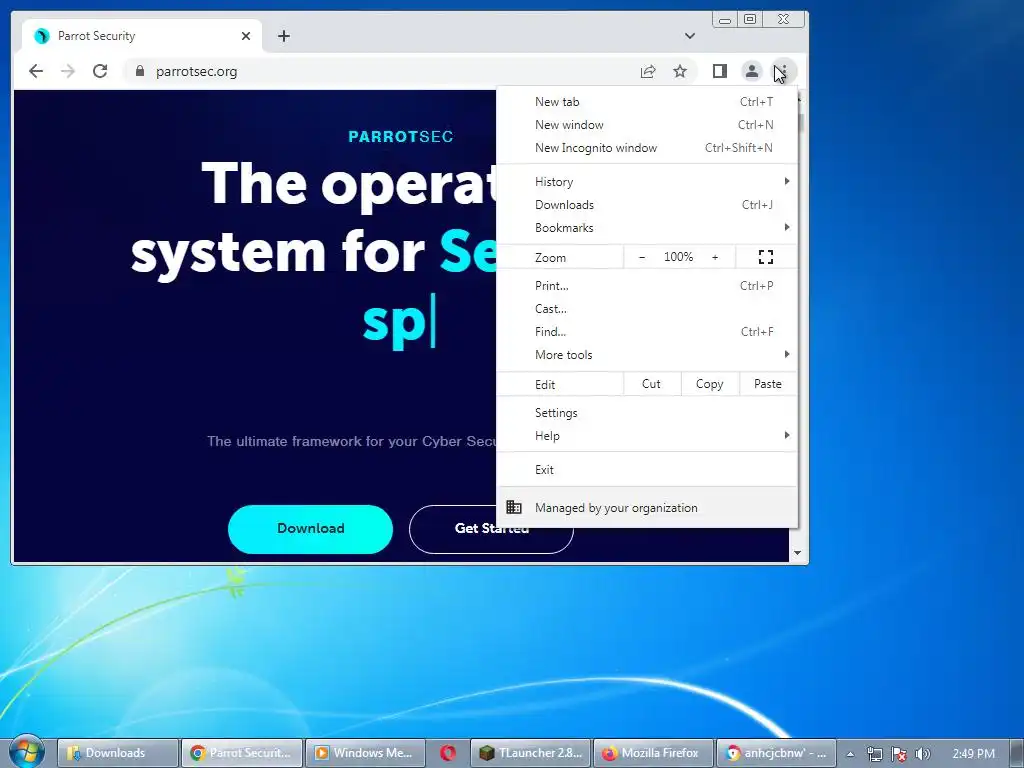Click the network tray icon

(x=874, y=754)
